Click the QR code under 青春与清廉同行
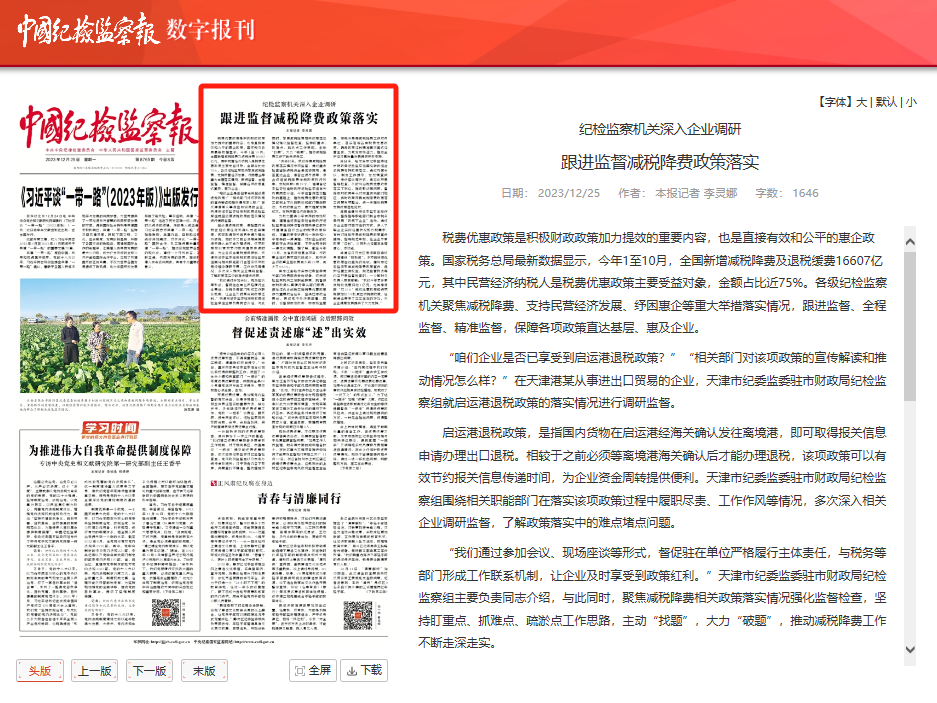The image size is (937, 703). pos(358,615)
